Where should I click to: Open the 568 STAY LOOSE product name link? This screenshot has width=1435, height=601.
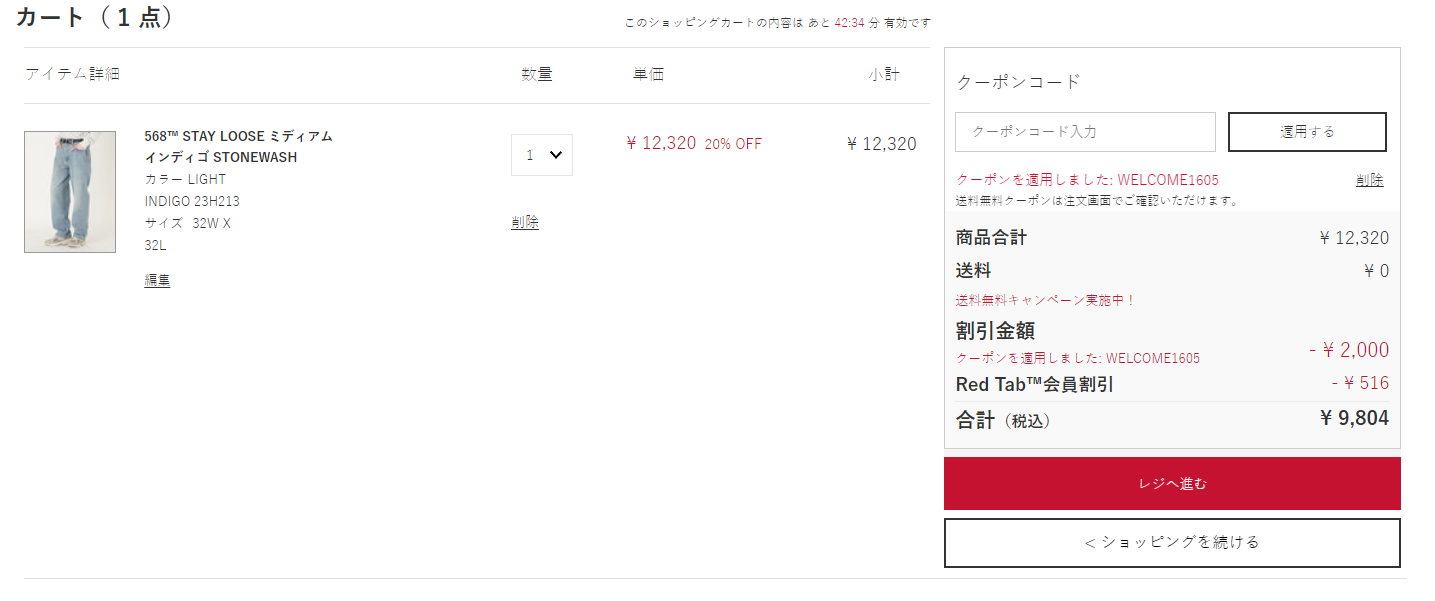(x=238, y=146)
